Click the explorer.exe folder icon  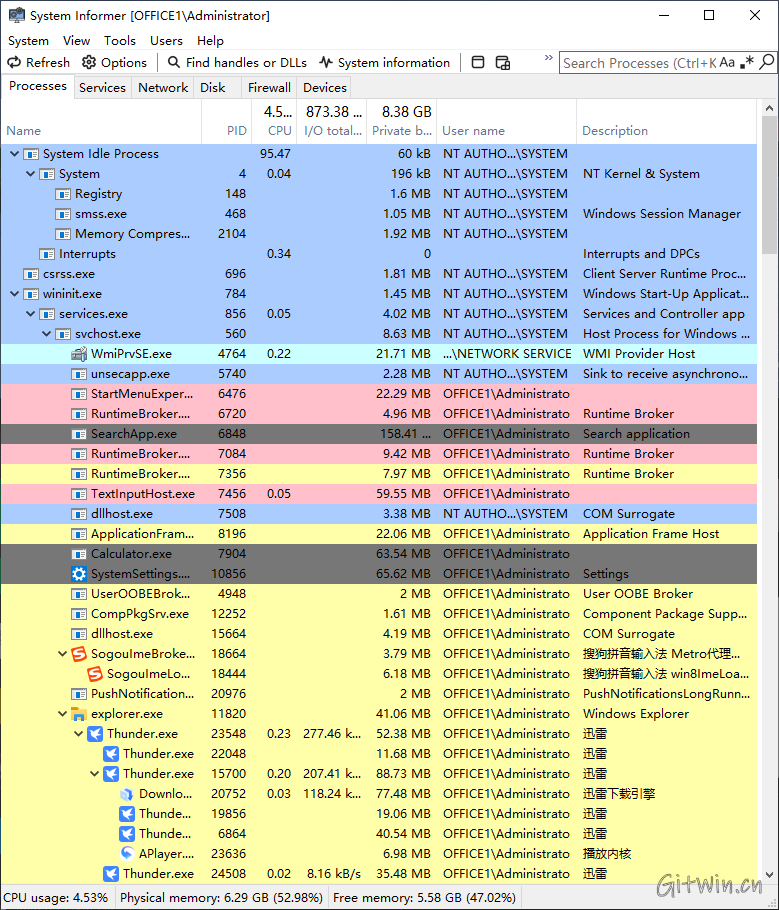79,714
